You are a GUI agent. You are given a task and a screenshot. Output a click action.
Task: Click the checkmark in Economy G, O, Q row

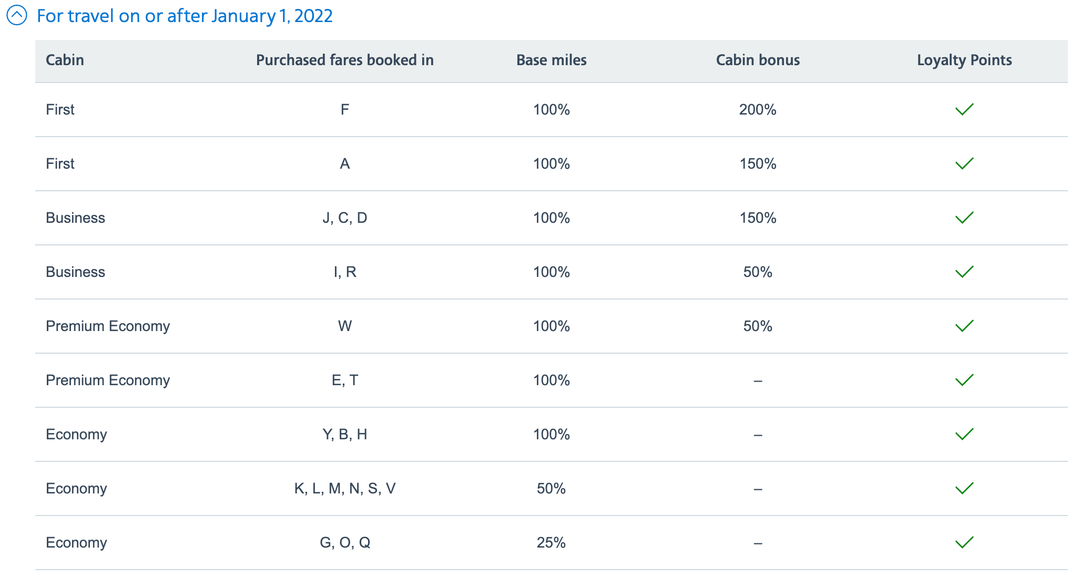tap(964, 542)
